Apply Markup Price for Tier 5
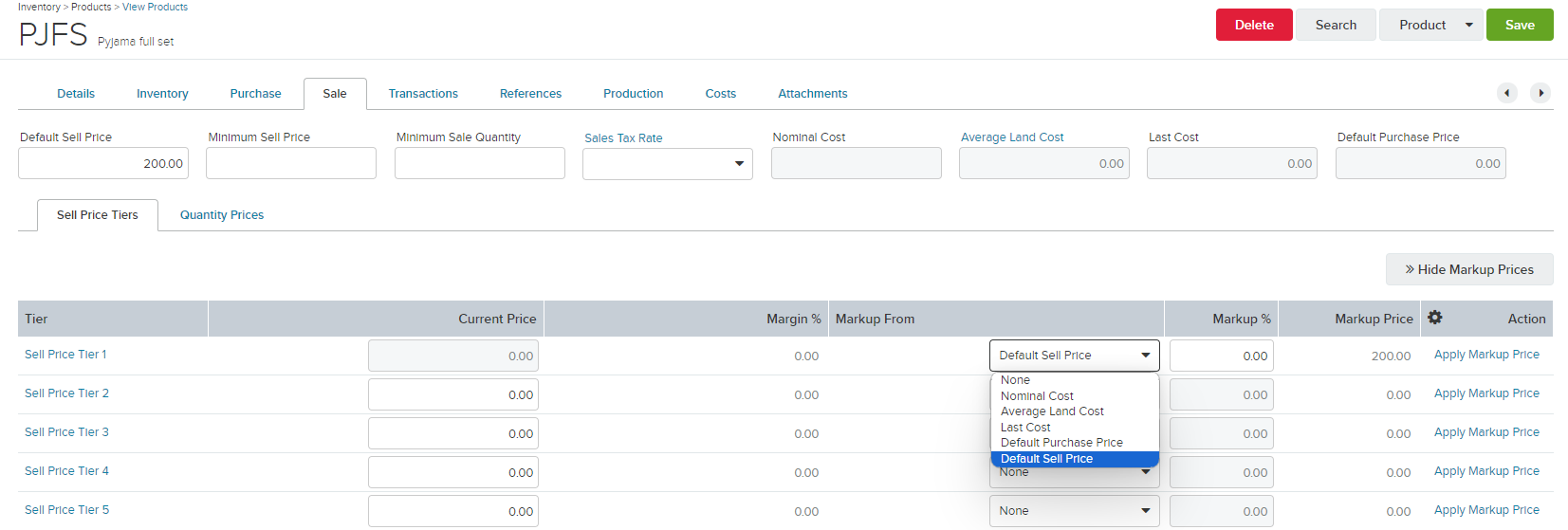 coord(1486,510)
